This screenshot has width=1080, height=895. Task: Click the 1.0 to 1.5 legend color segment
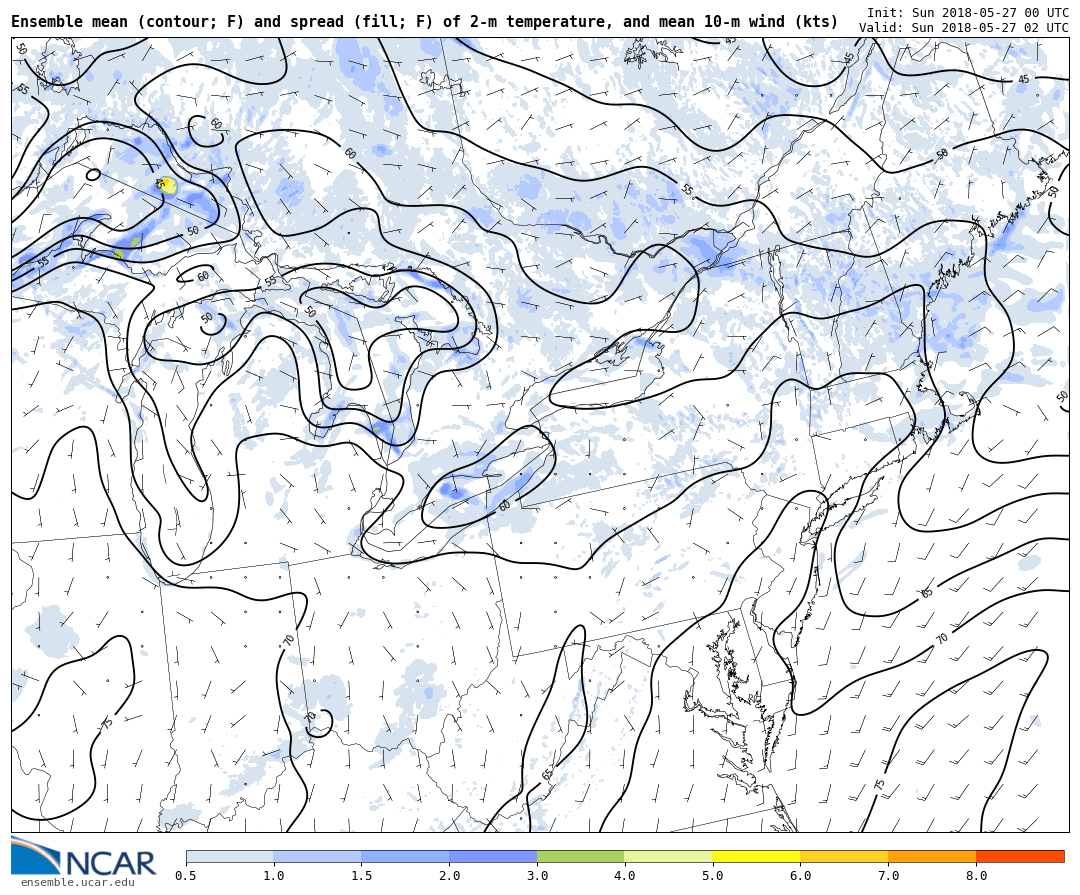pyautogui.click(x=318, y=856)
